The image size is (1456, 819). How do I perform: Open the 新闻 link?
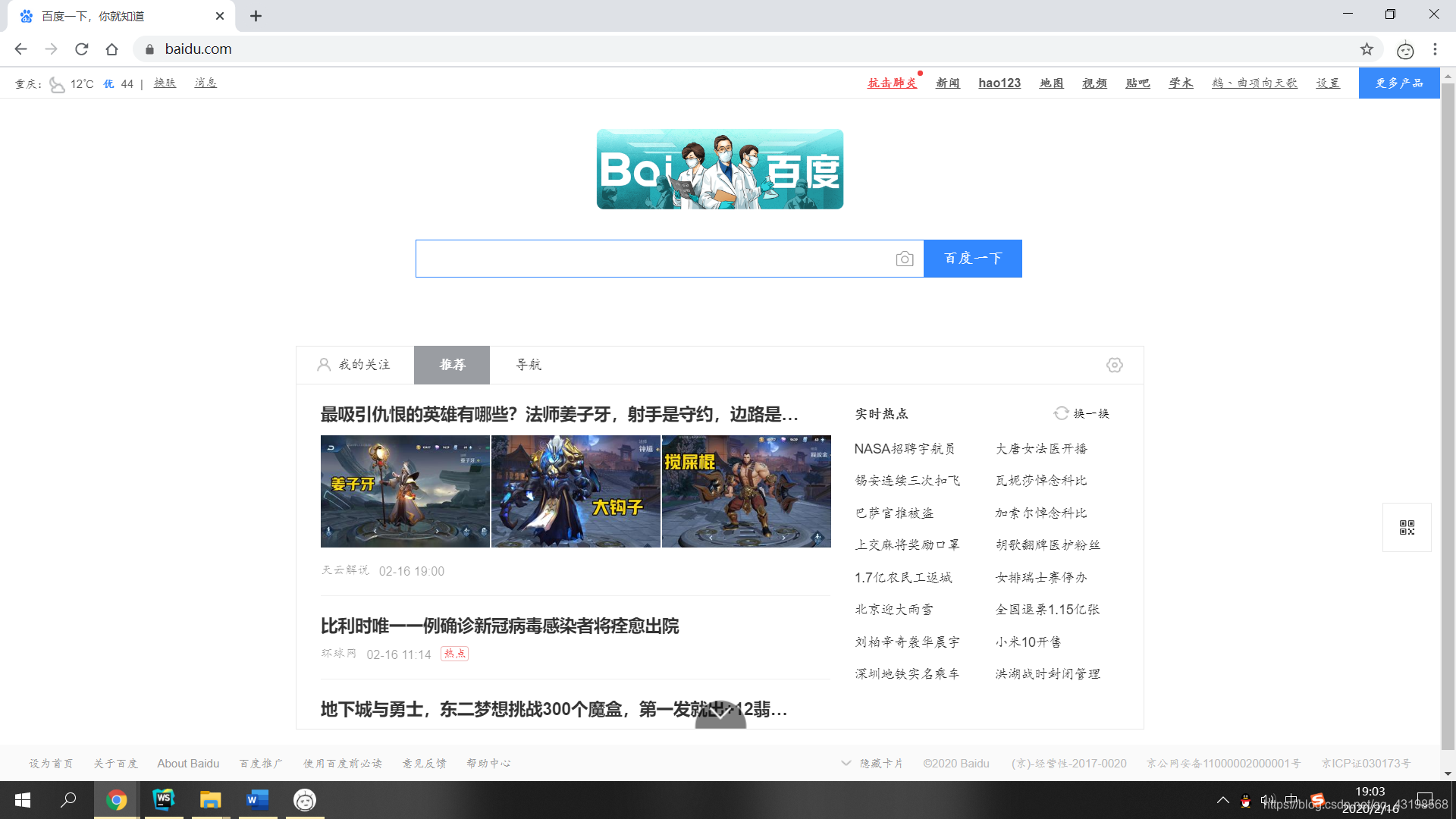click(948, 83)
